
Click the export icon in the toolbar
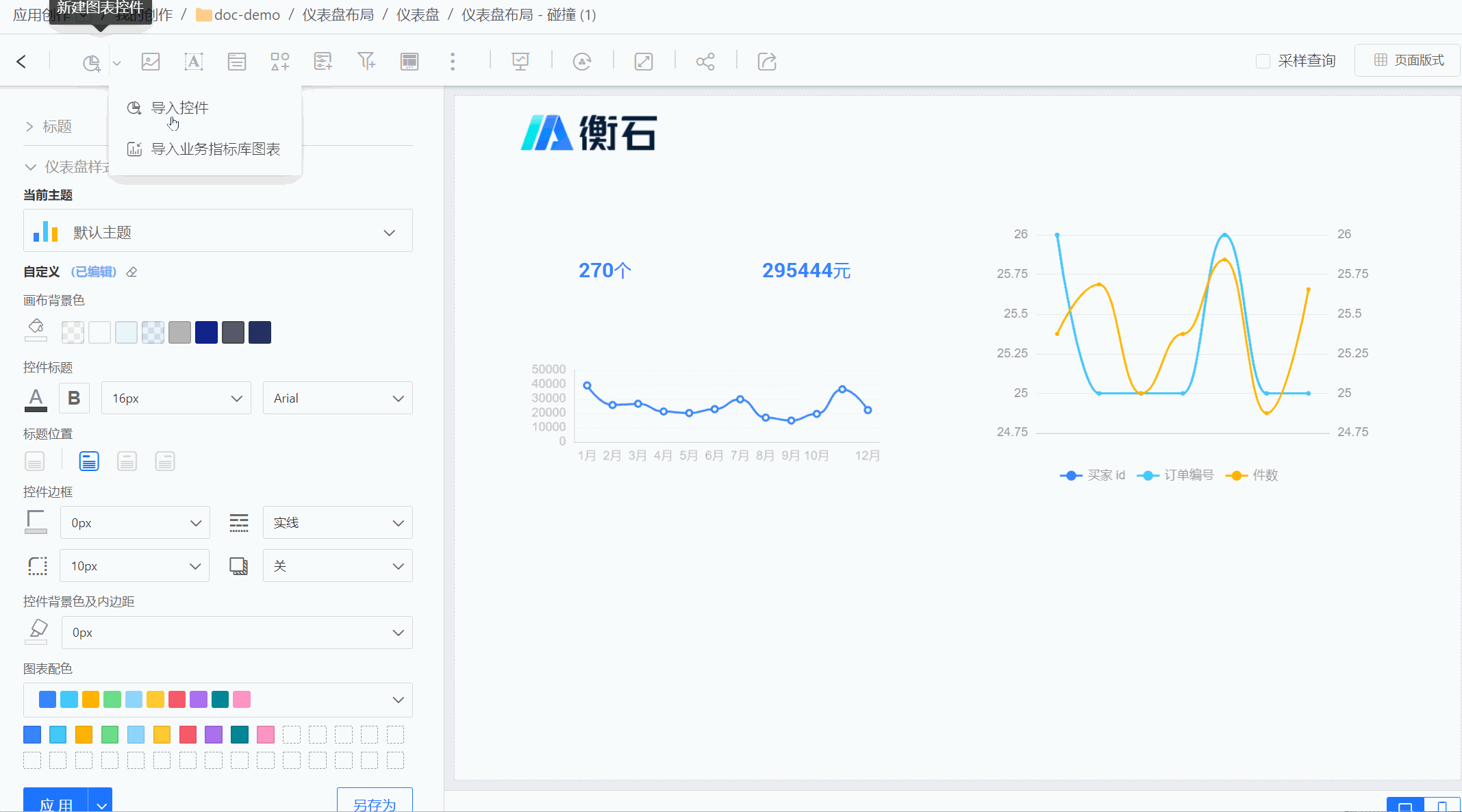click(x=767, y=62)
